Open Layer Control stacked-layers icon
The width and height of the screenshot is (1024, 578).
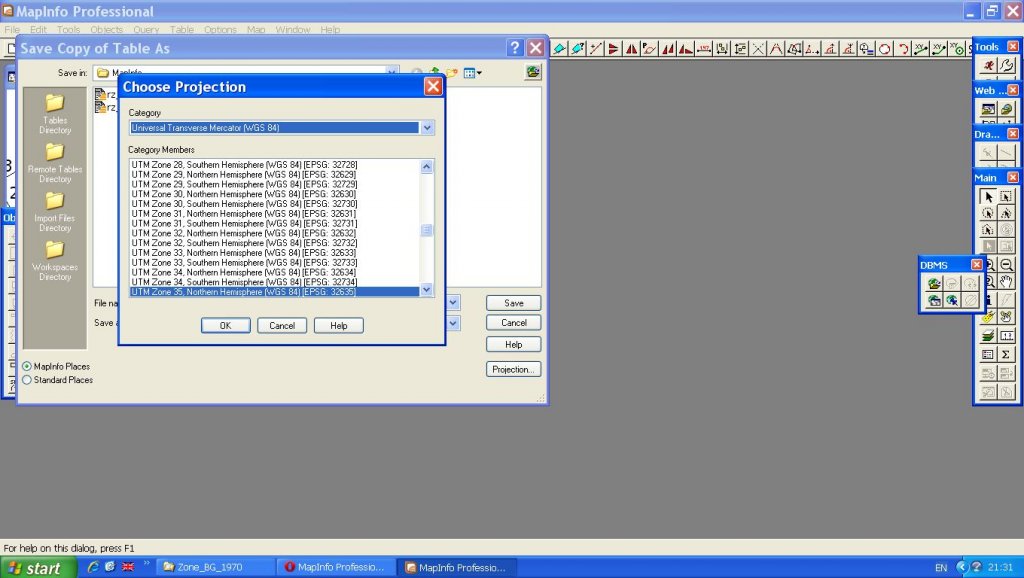click(x=988, y=336)
